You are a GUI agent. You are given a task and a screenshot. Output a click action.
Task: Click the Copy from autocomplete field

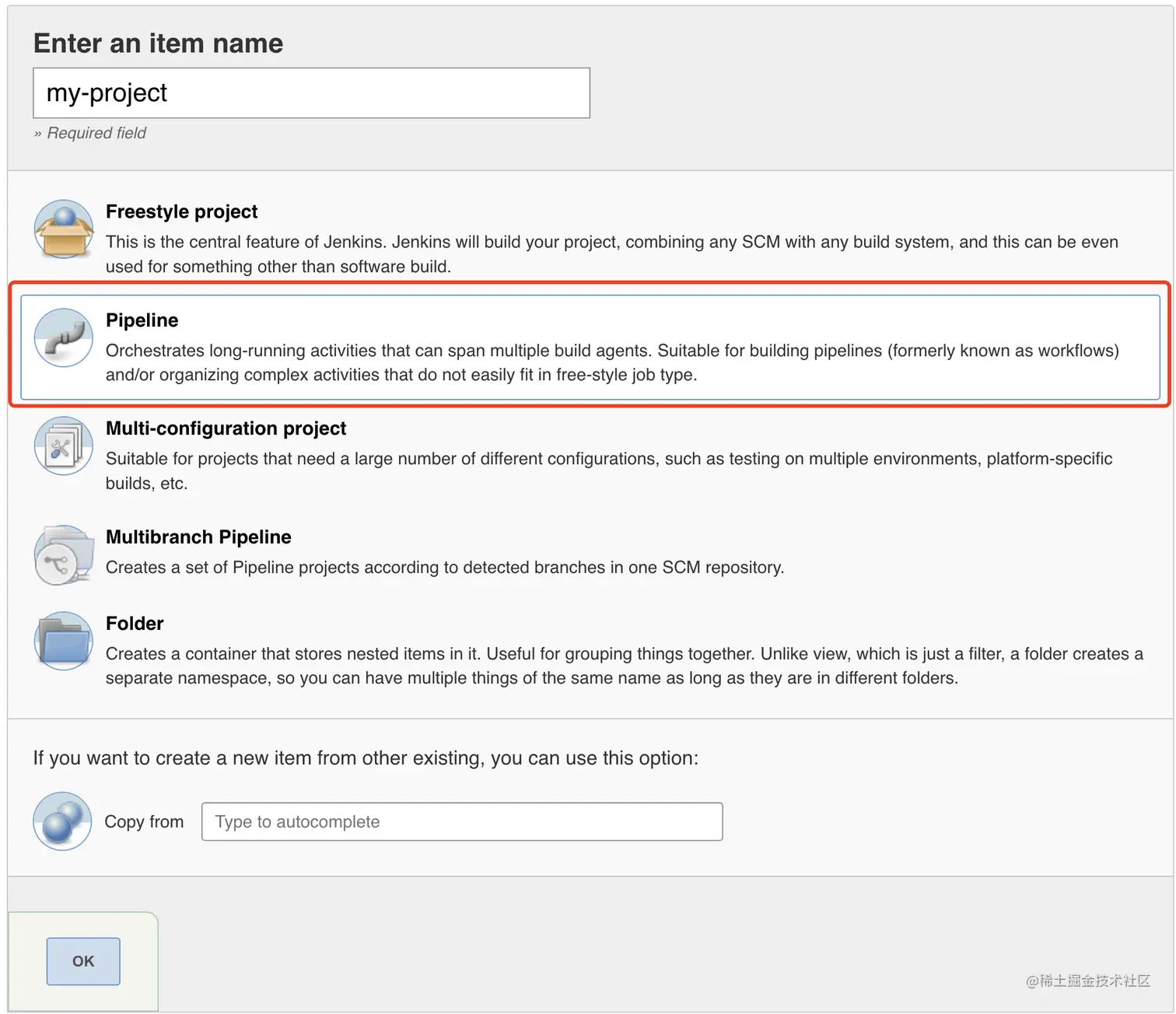(x=461, y=822)
